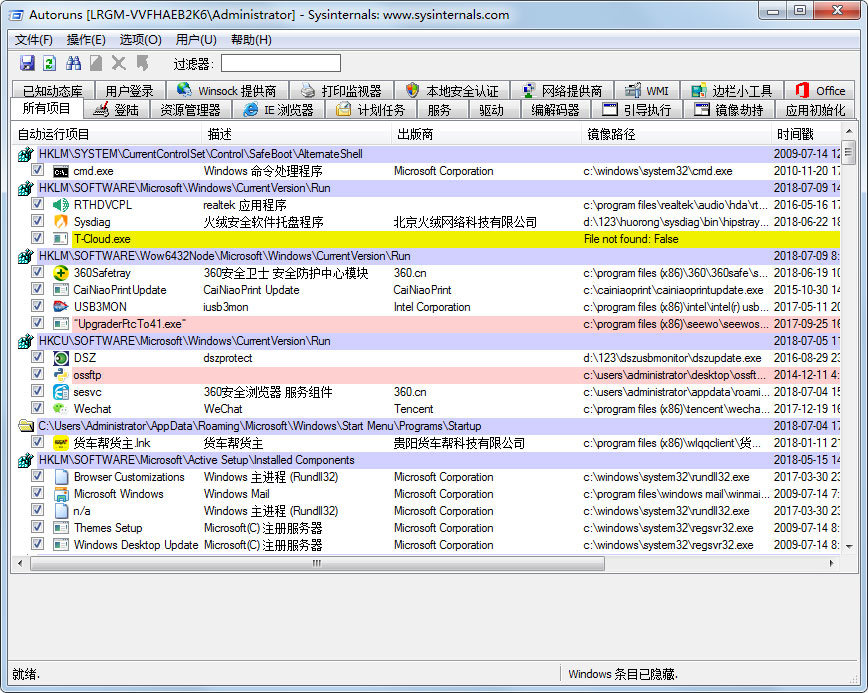868x693 pixels.
Task: Click the Wechat icon
Action: tap(60, 409)
